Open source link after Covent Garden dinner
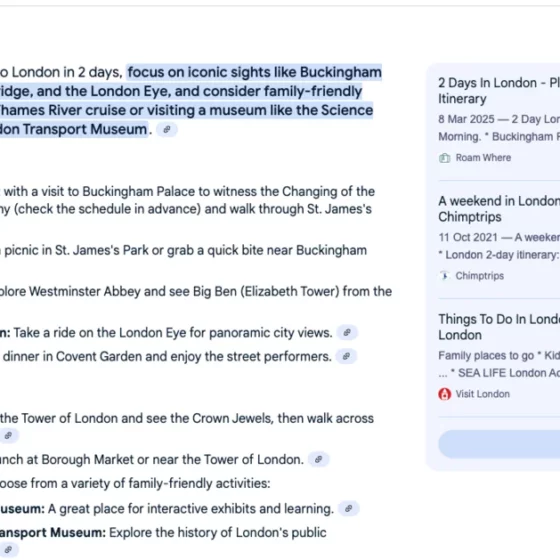 (x=346, y=356)
